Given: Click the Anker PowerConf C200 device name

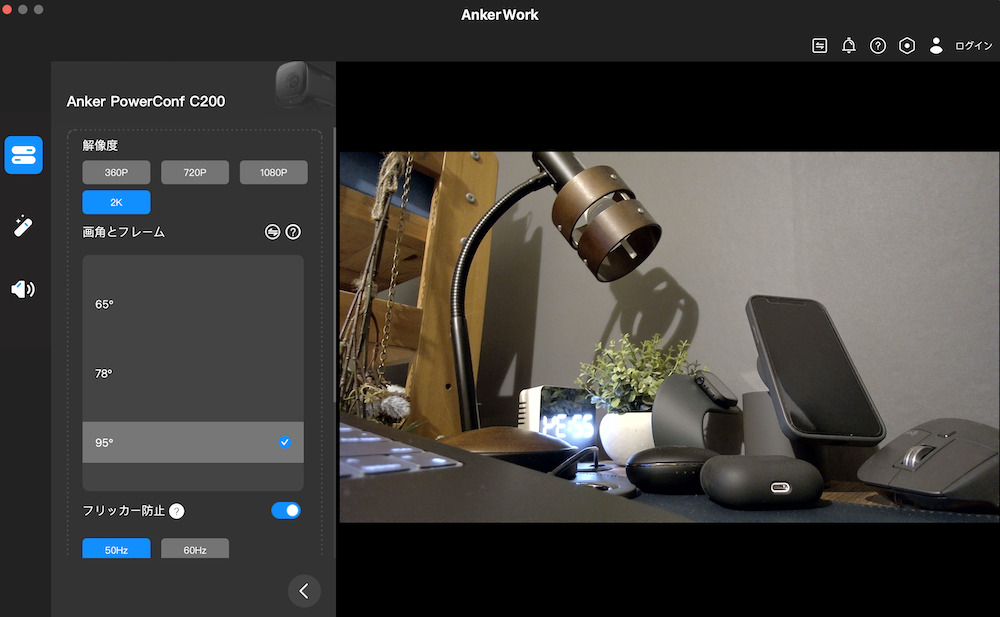Looking at the screenshot, I should pos(146,101).
